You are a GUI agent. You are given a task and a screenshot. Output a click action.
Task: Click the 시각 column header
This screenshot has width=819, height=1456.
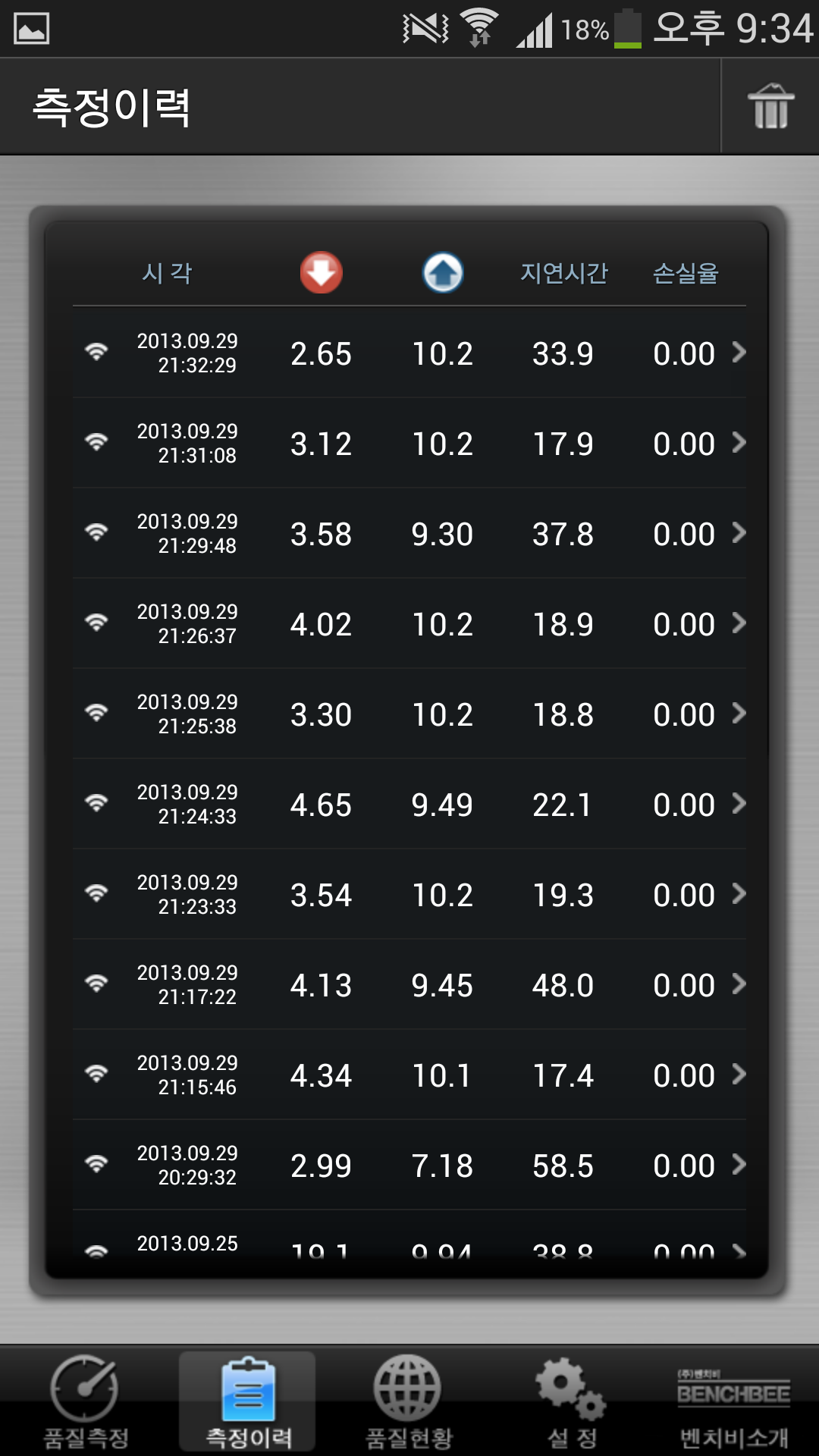pos(167,273)
